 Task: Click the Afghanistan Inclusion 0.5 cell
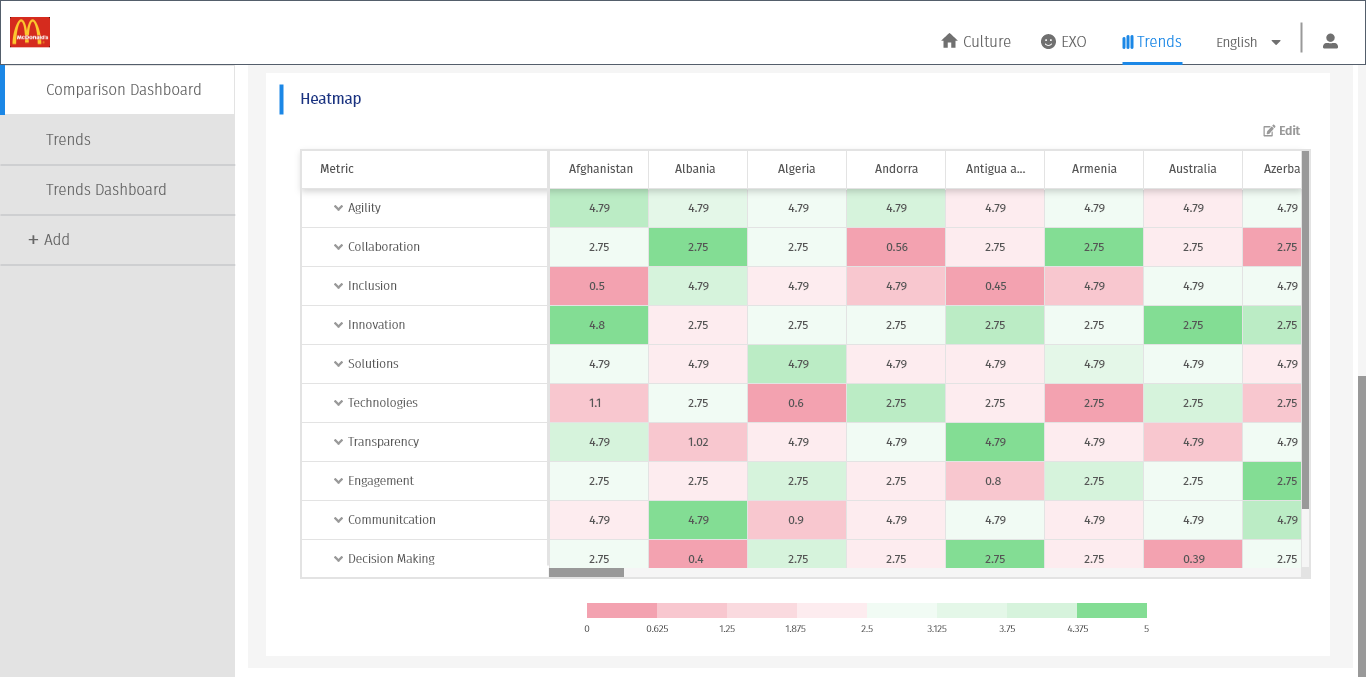598,286
